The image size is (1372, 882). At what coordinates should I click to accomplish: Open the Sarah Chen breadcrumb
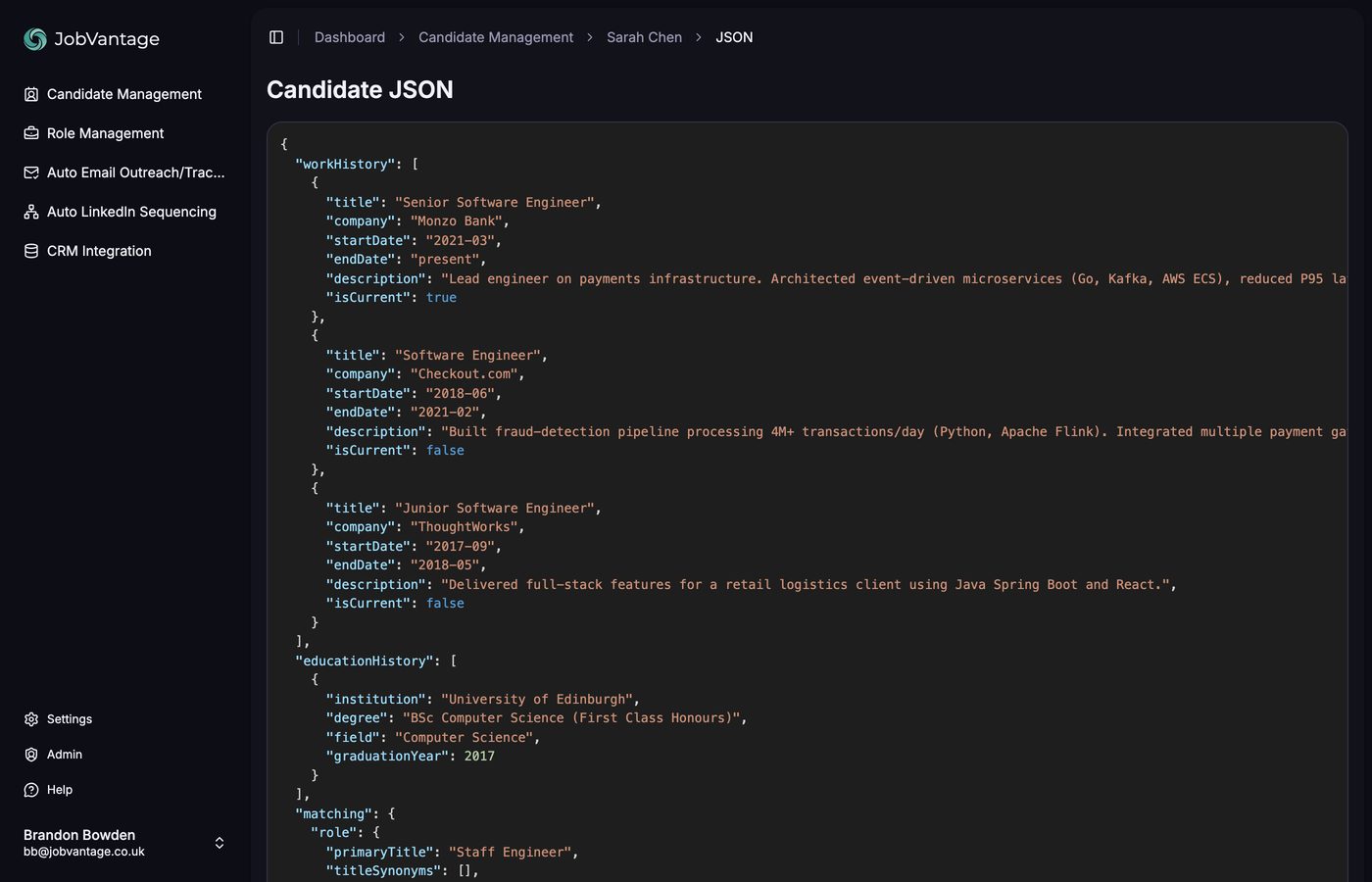pyautogui.click(x=644, y=37)
